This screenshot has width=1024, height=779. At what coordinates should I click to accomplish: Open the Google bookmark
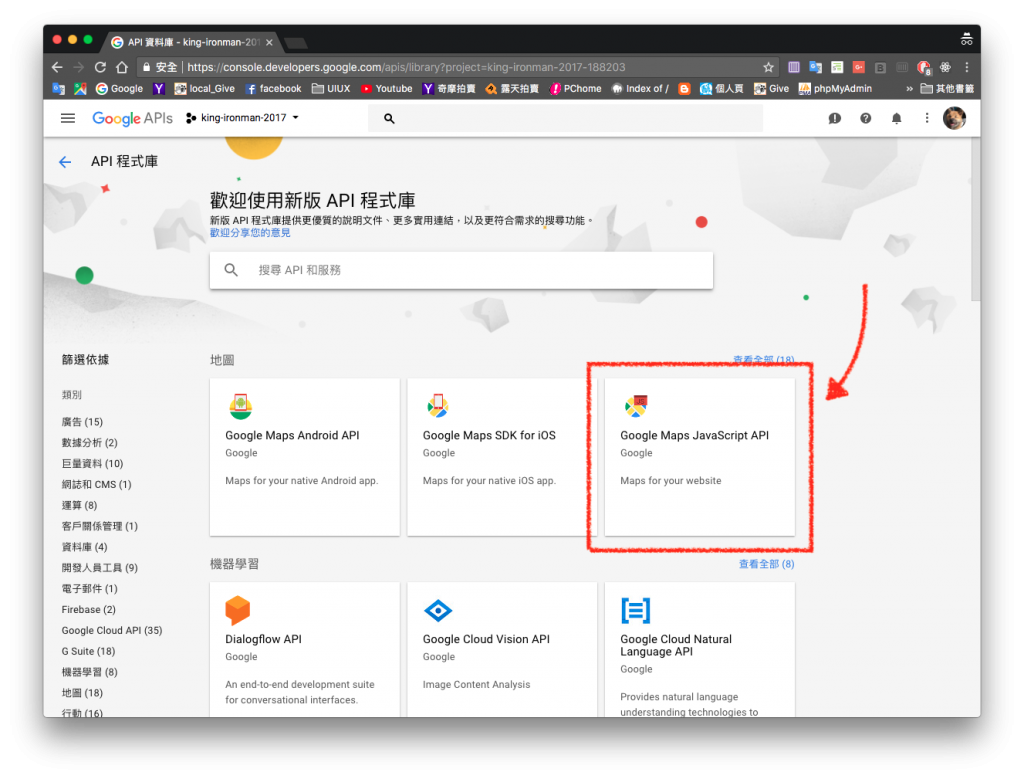point(119,89)
